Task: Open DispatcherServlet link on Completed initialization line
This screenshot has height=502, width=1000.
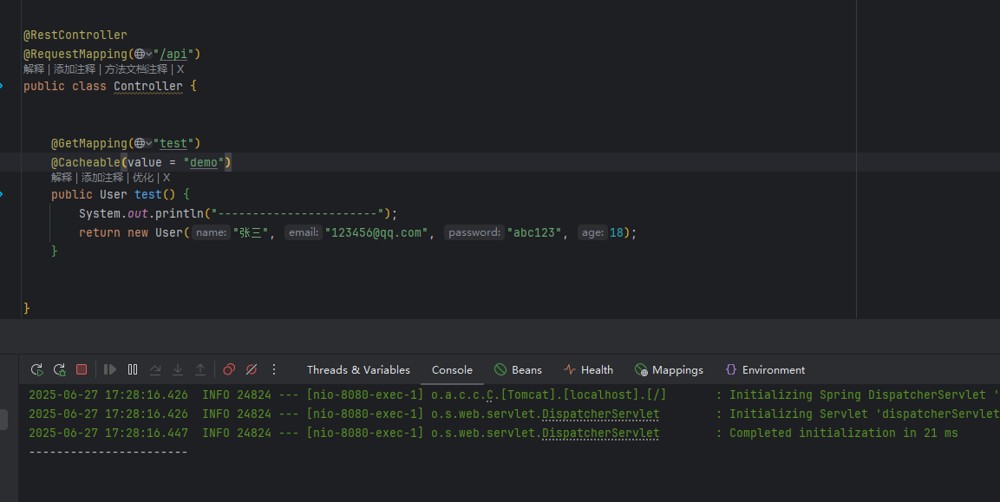Action: 600,433
